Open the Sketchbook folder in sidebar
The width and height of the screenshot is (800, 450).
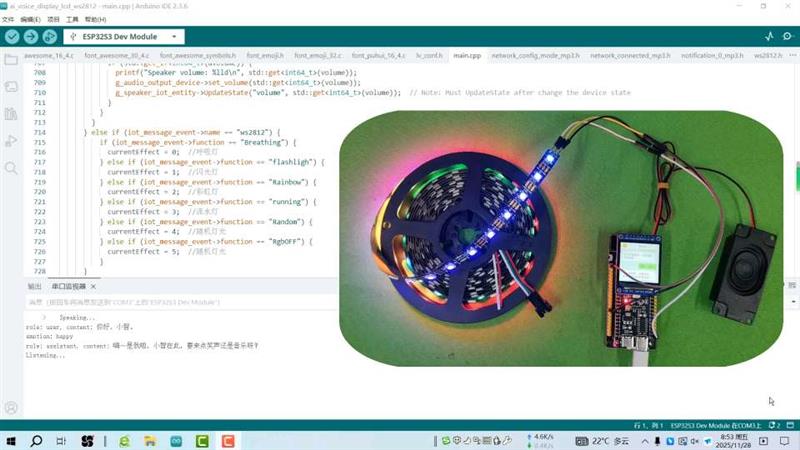pos(11,60)
